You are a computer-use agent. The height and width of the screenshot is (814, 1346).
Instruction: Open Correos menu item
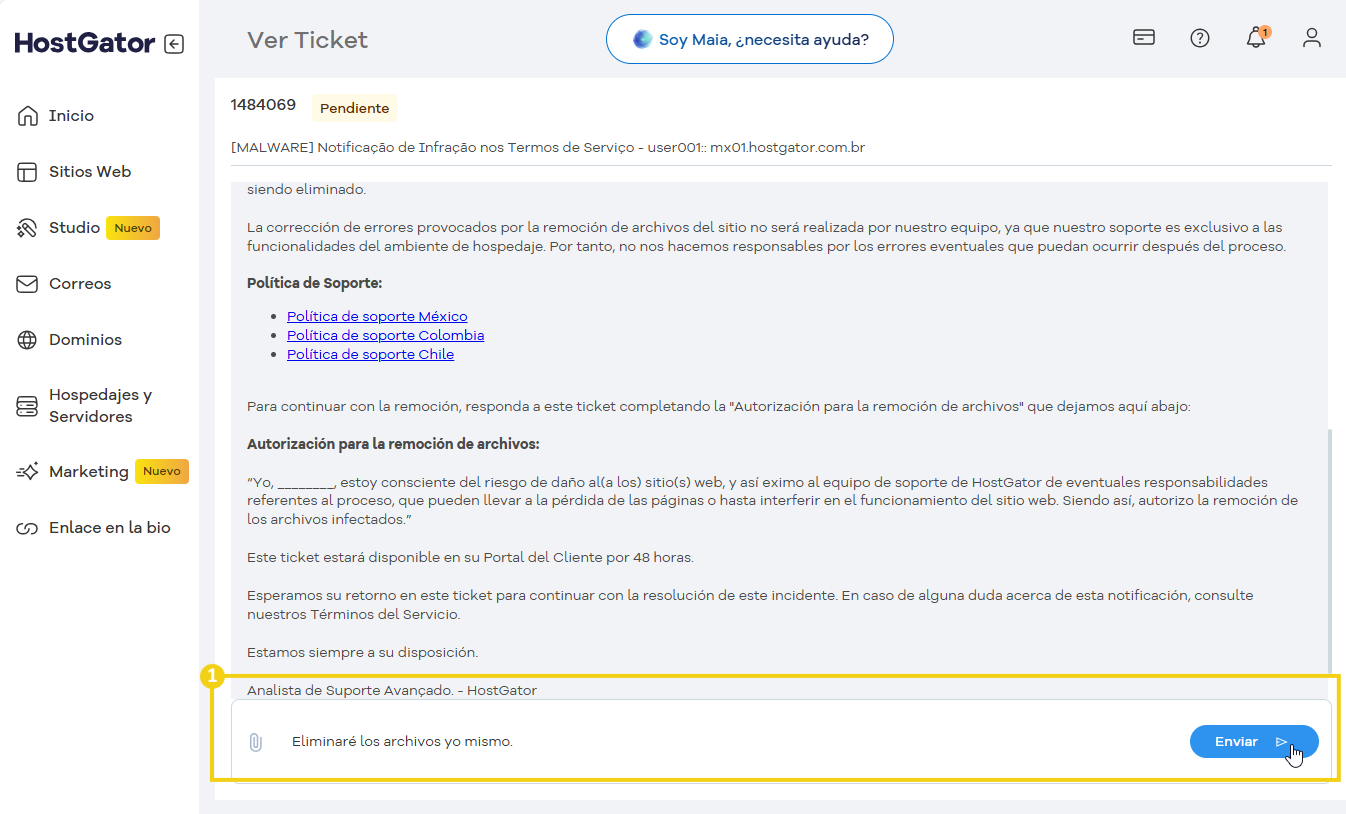(80, 284)
